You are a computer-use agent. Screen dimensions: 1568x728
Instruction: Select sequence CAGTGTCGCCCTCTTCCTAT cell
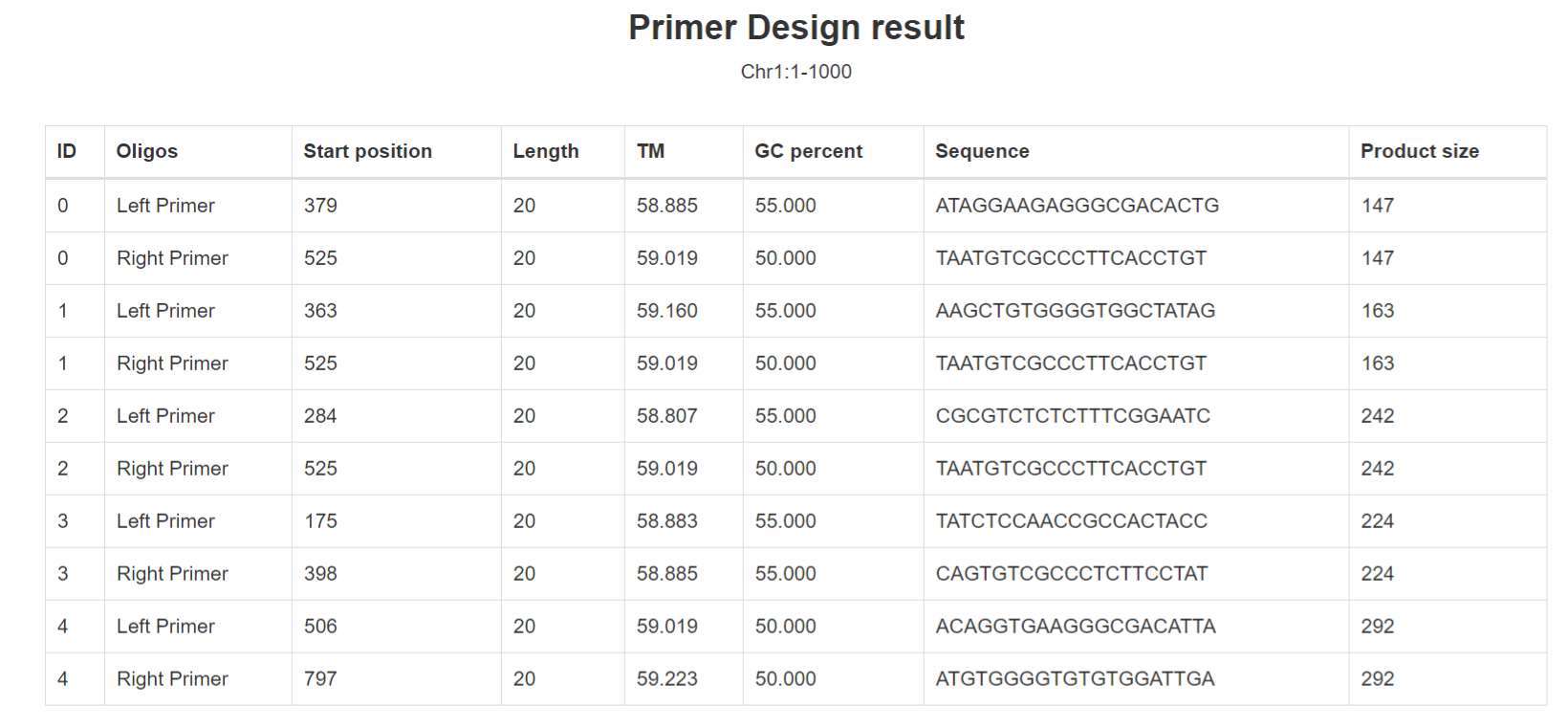point(1071,574)
